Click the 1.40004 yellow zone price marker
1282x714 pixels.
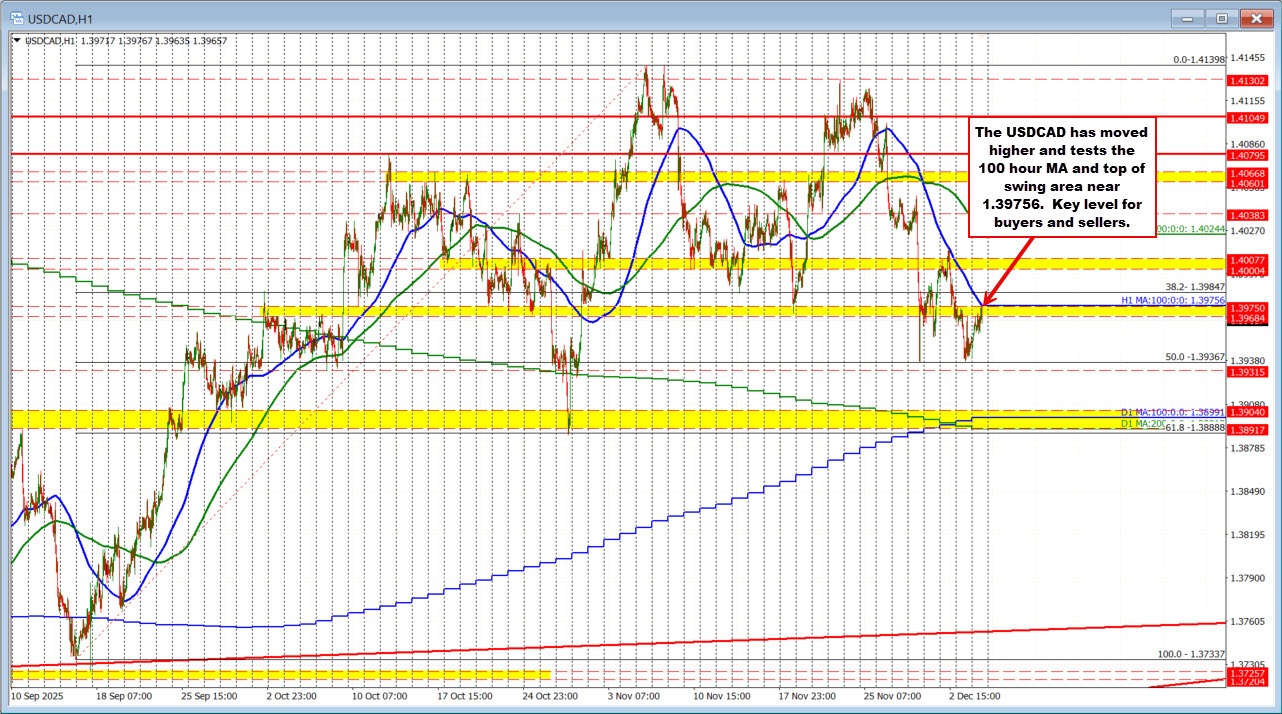[x=1250, y=271]
